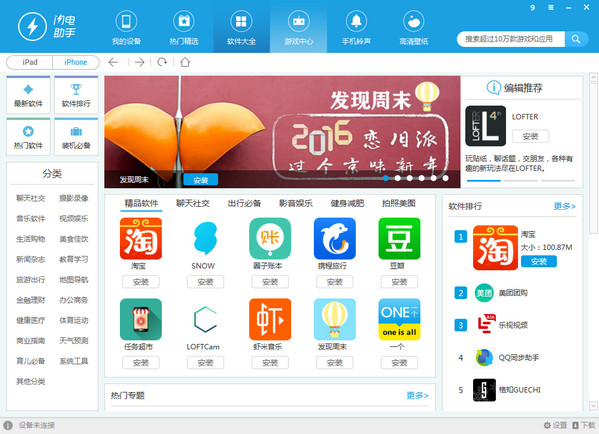Open 摄影录像 category link

tap(73, 198)
